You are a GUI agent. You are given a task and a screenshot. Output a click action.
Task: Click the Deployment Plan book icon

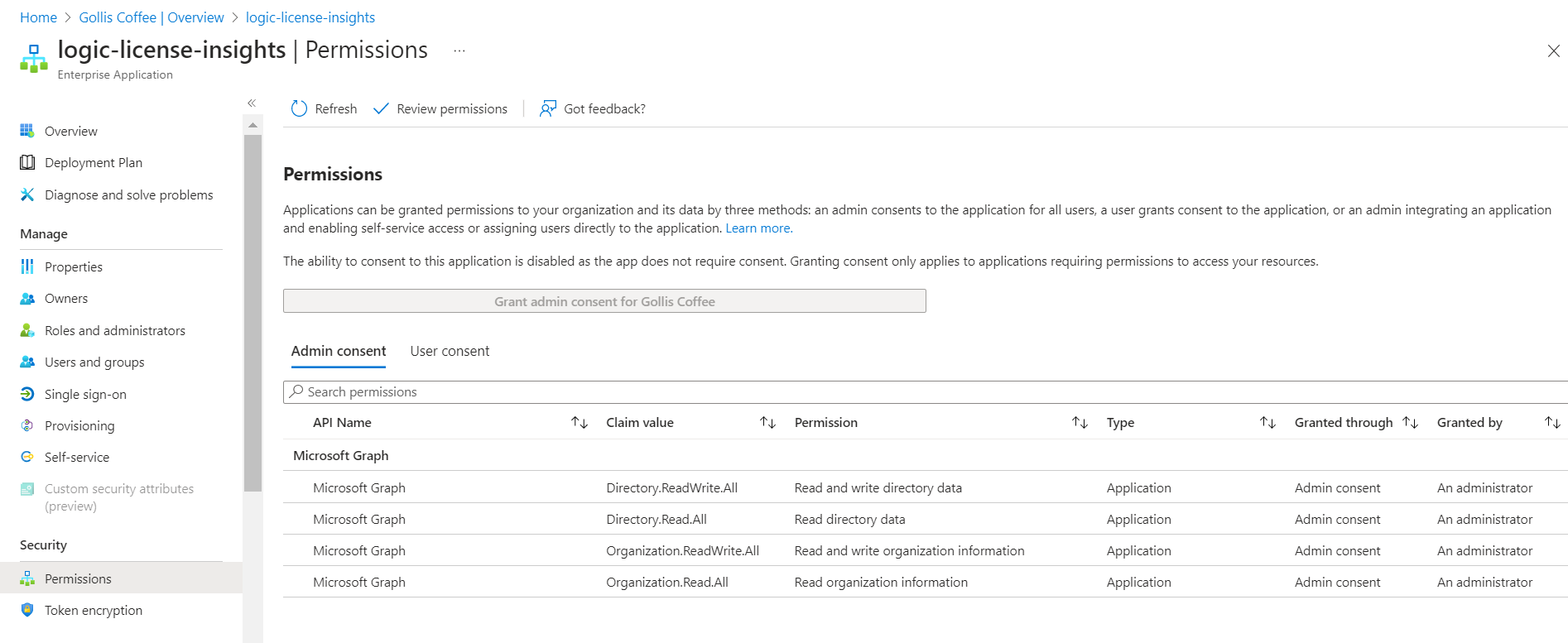(x=27, y=162)
